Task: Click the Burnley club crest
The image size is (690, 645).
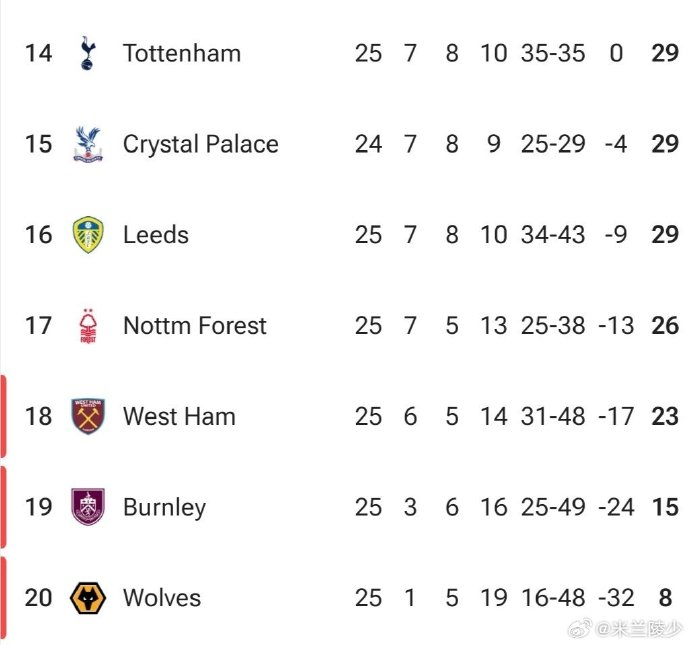Action: [88, 507]
